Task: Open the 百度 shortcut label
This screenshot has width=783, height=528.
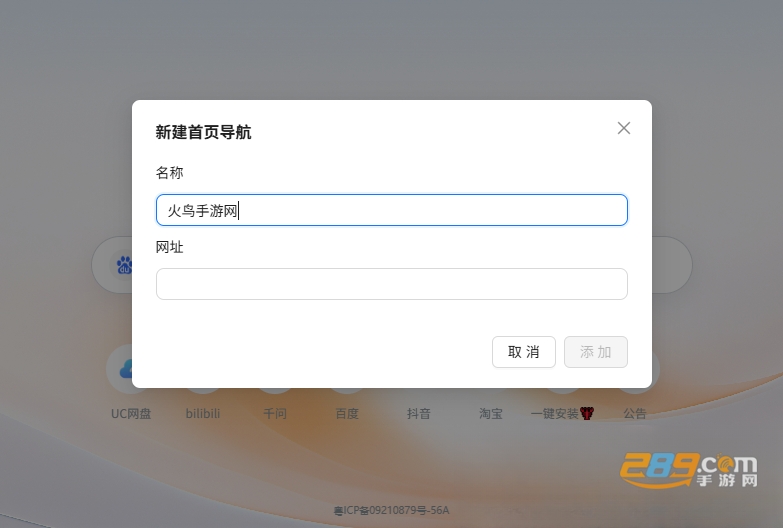Action: [x=347, y=414]
